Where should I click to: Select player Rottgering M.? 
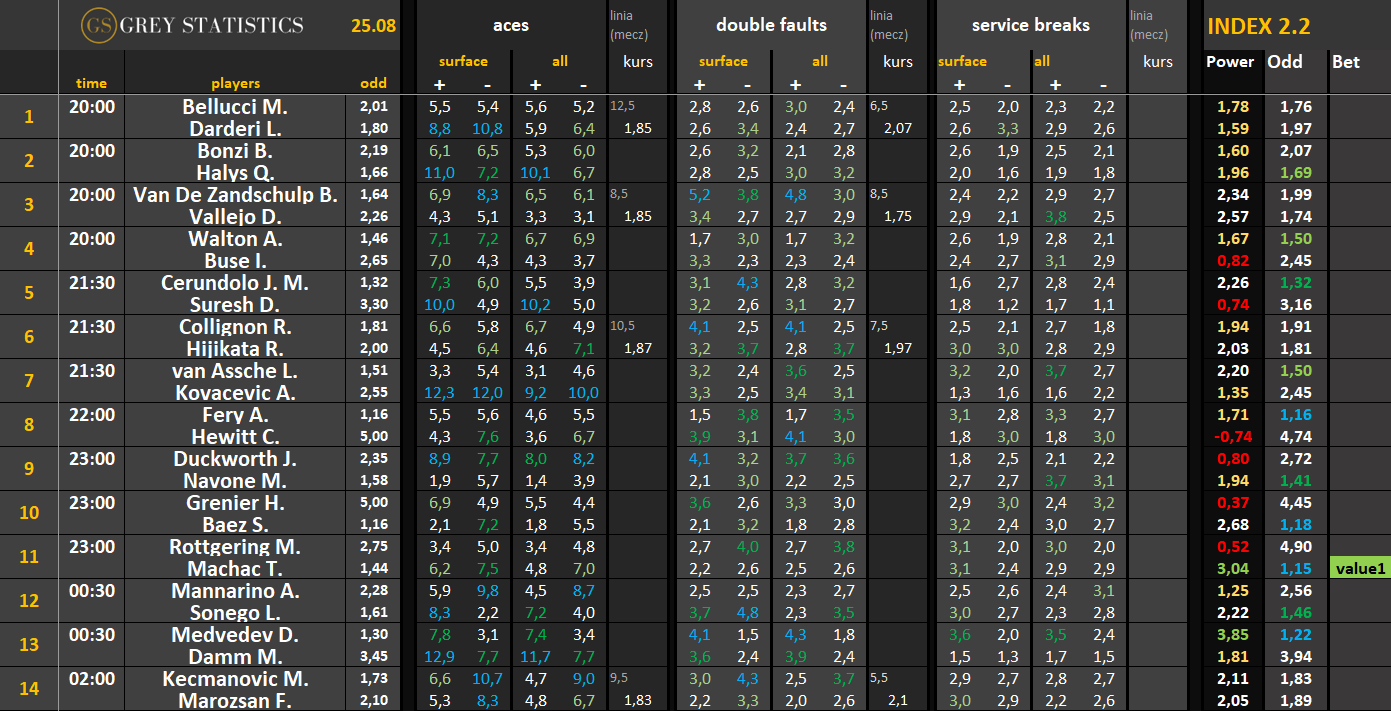(x=235, y=546)
